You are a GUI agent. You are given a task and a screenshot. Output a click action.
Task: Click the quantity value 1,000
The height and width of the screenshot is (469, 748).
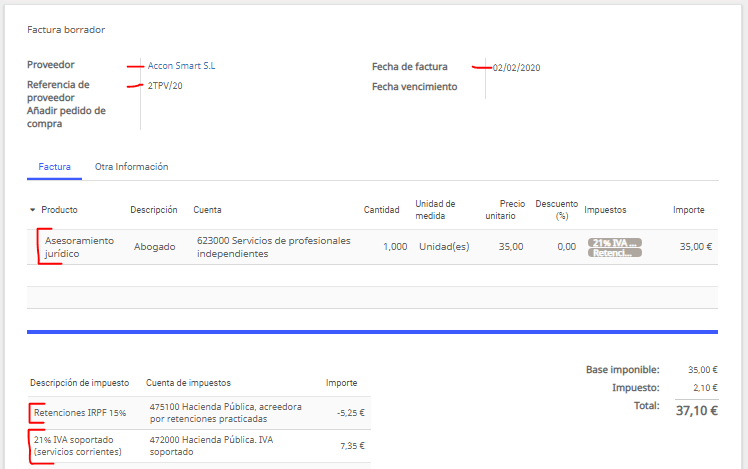(x=395, y=247)
